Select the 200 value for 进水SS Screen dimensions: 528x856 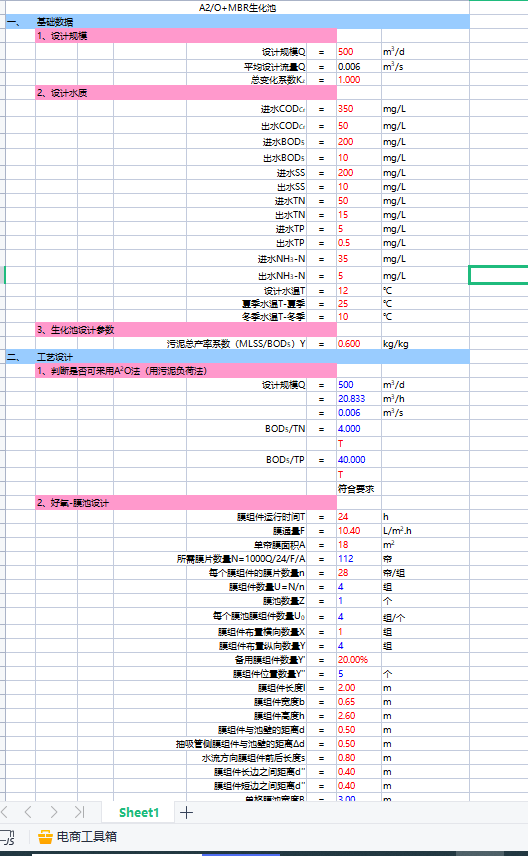coord(359,173)
